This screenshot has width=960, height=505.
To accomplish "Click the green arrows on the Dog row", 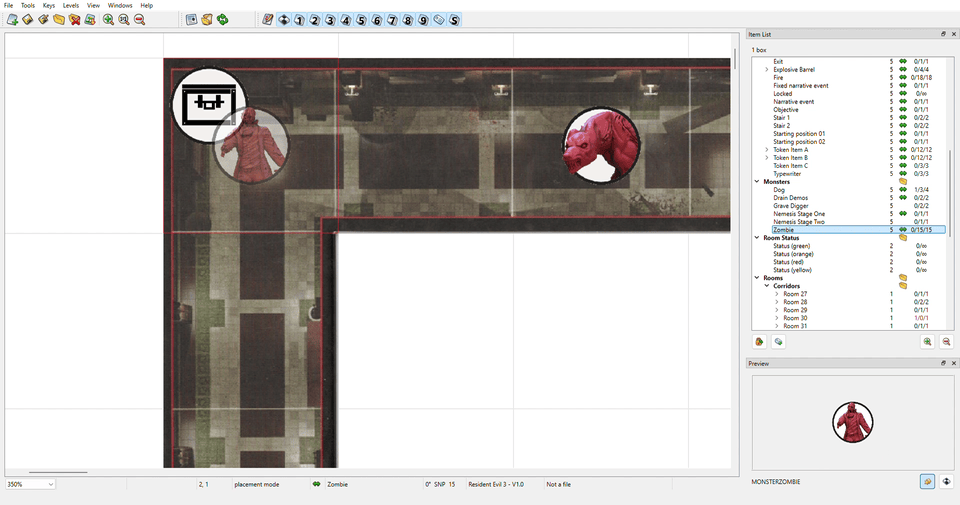I will 902,190.
